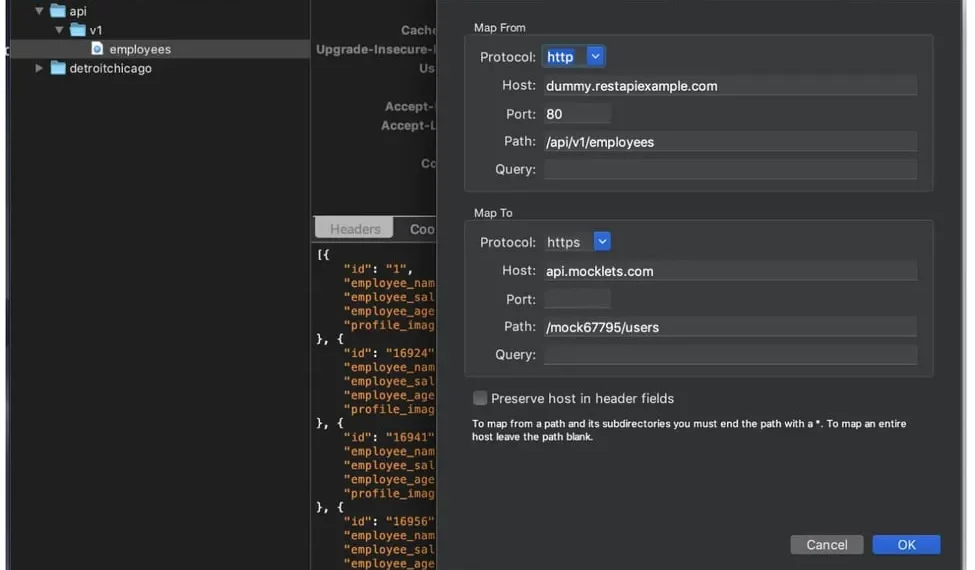Screen dimensions: 975x570
Task: Click the employees document icon
Action: [x=97, y=48]
